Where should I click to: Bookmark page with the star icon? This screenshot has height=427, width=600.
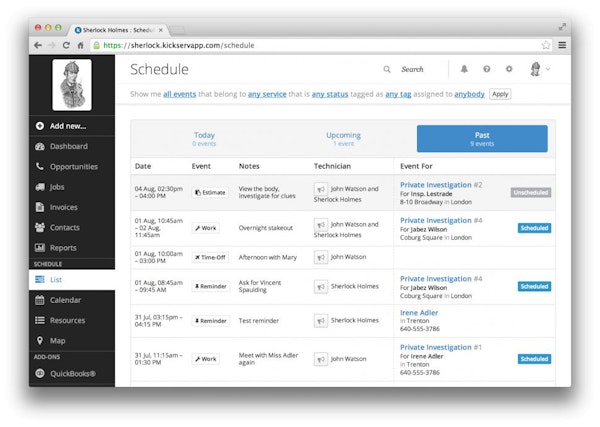[546, 45]
